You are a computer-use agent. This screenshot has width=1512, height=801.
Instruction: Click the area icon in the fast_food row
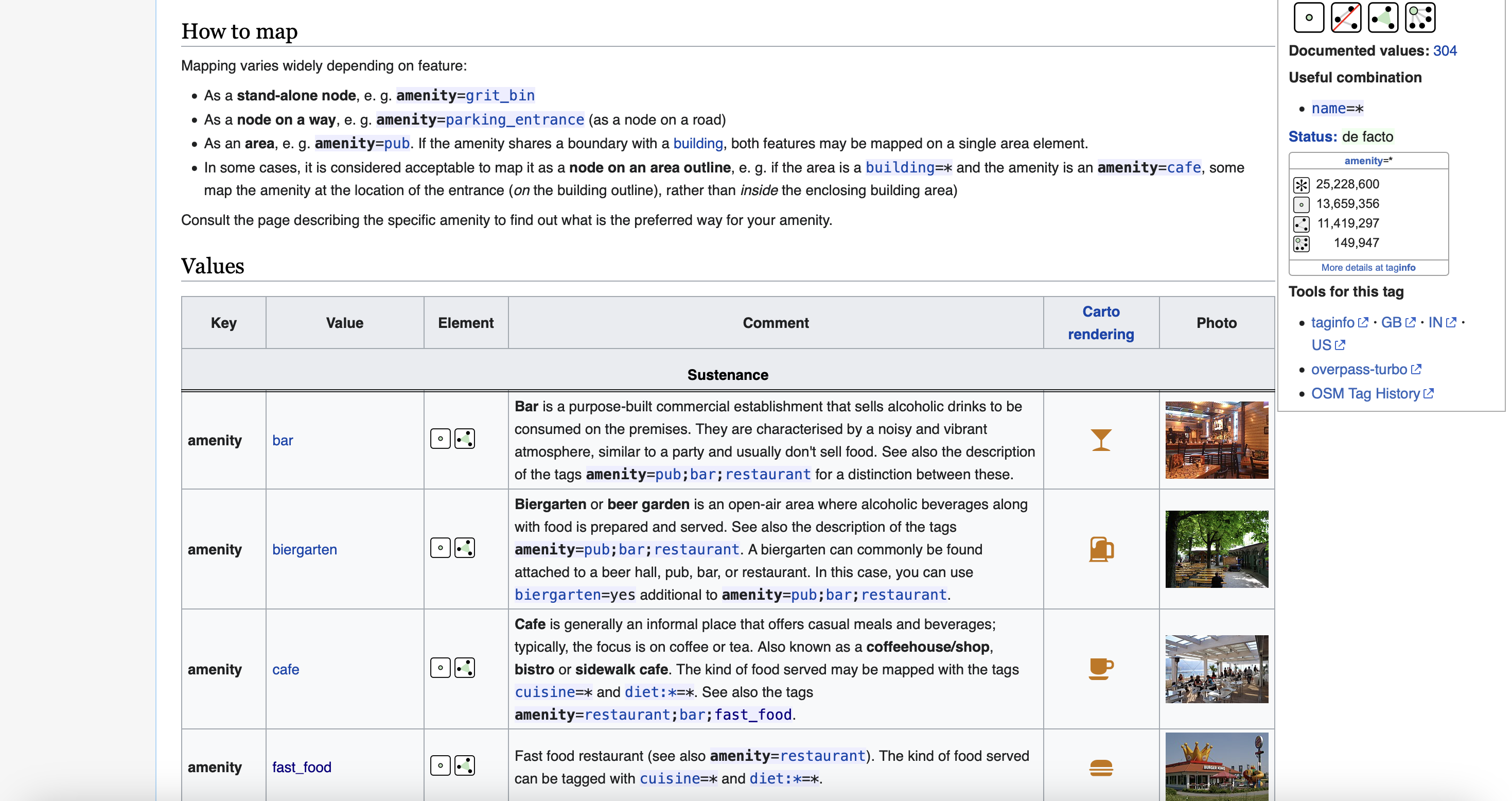tap(464, 765)
